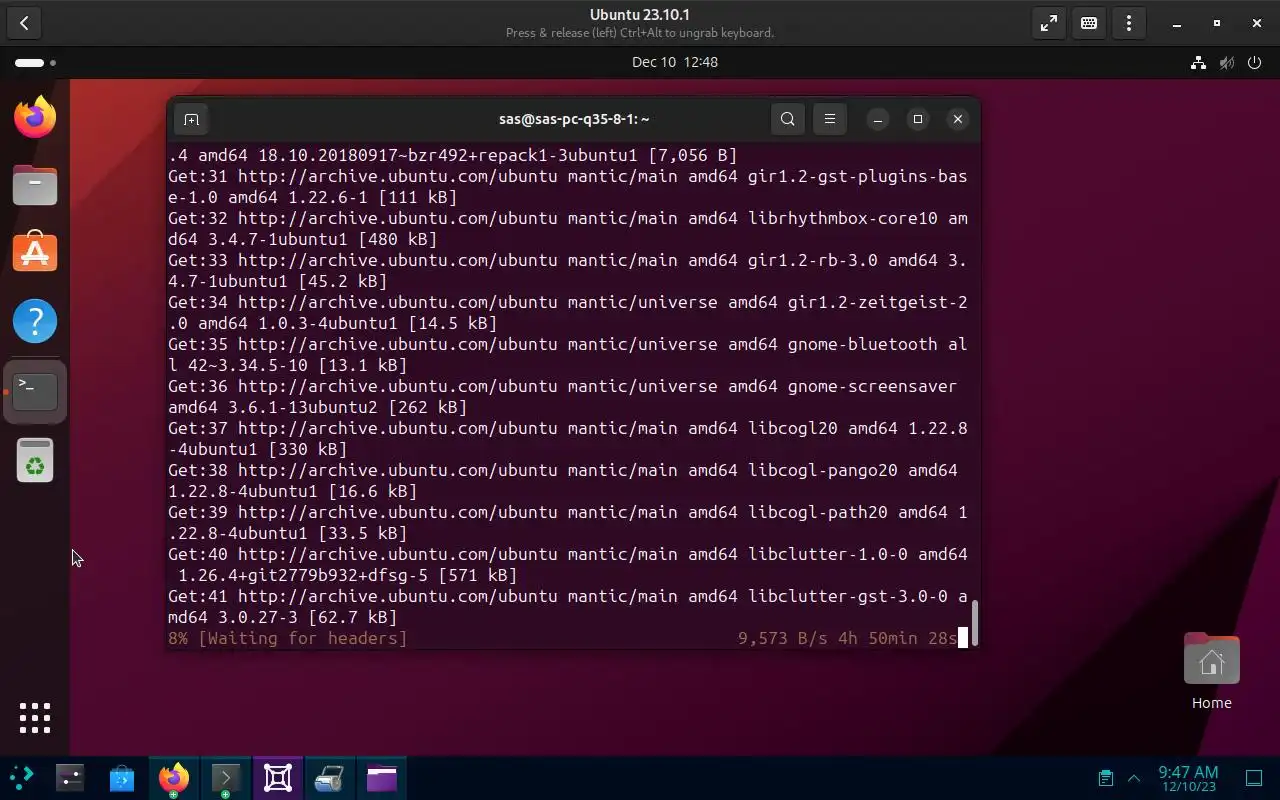This screenshot has width=1280, height=800.
Task: Open the terminal search tool
Action: [x=788, y=119]
